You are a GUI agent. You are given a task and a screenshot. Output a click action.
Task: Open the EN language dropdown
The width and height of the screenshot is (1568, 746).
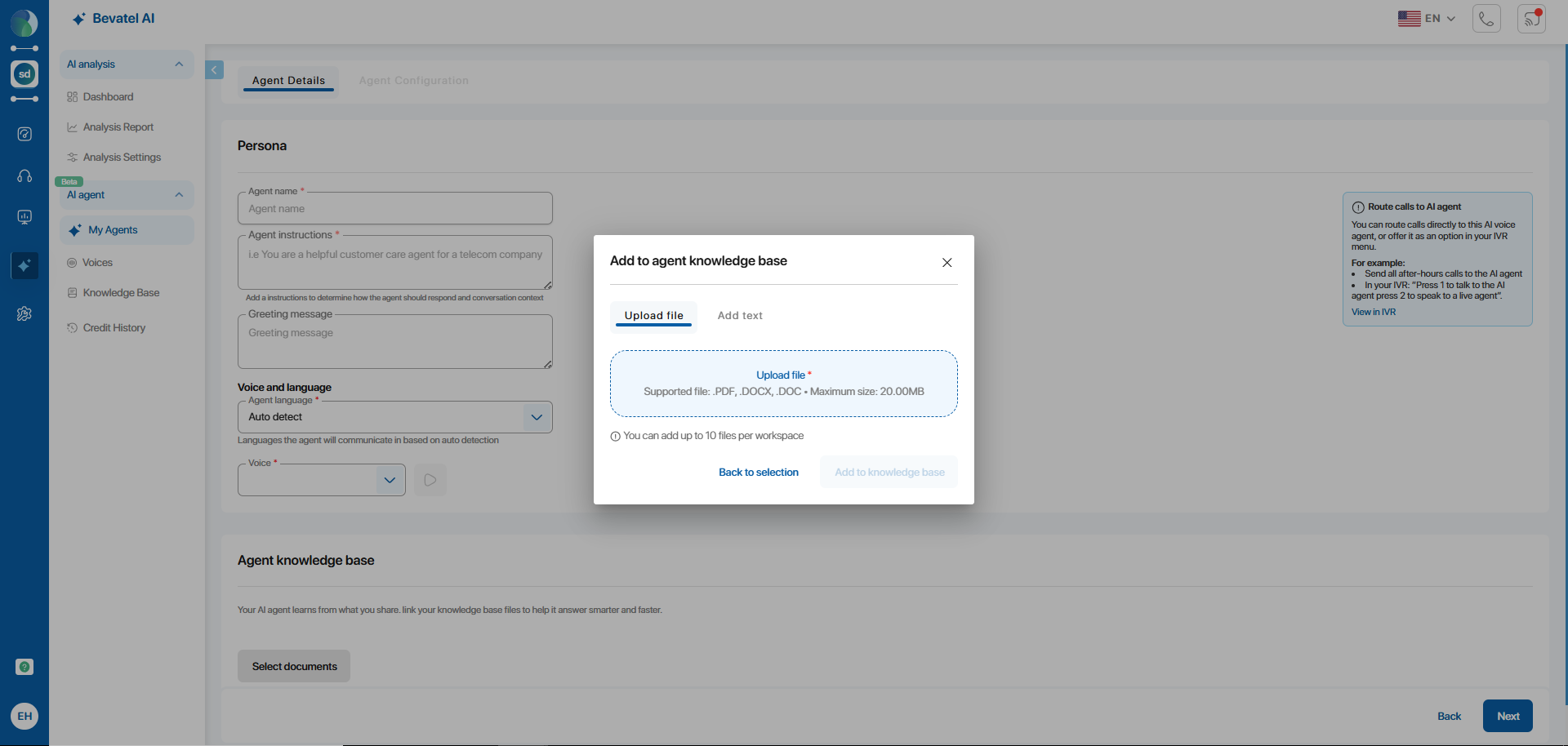tap(1426, 19)
